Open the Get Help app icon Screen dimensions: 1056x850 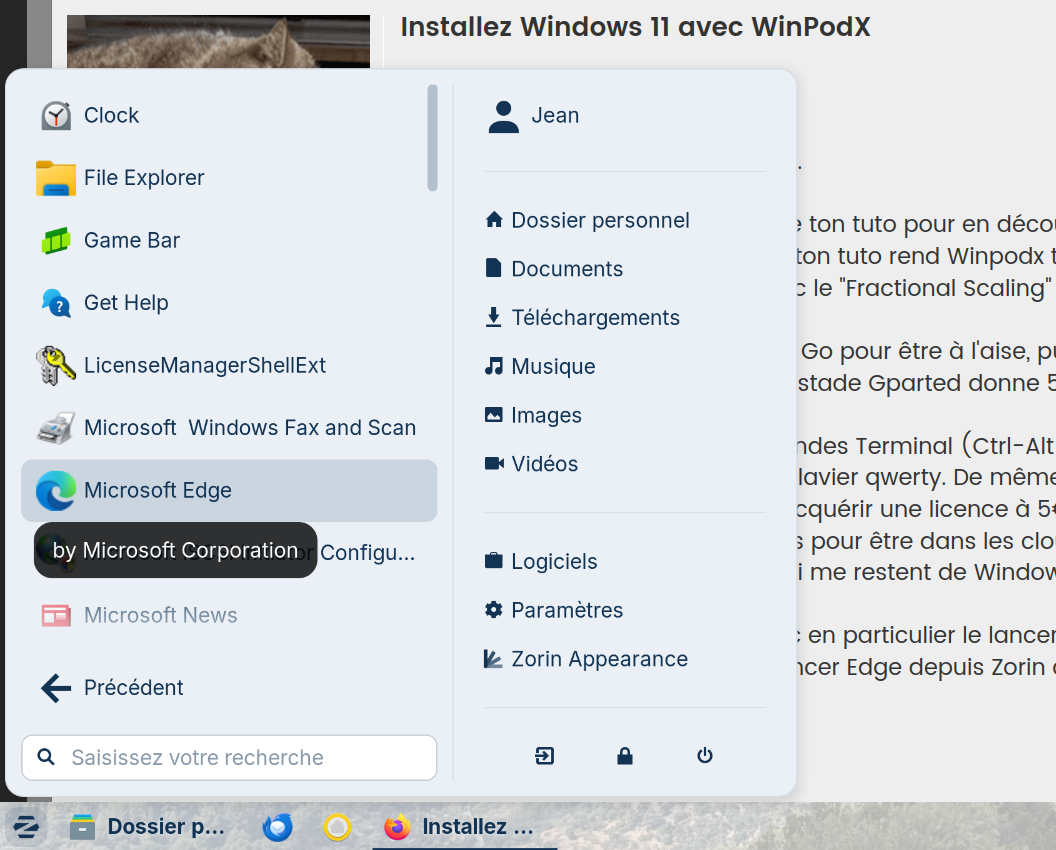pyautogui.click(x=56, y=303)
